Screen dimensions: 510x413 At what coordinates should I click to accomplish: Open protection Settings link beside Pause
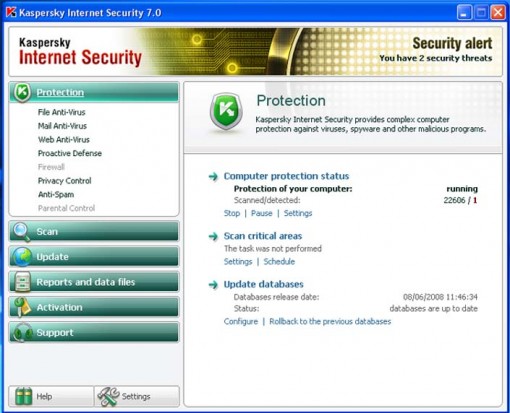[298, 213]
